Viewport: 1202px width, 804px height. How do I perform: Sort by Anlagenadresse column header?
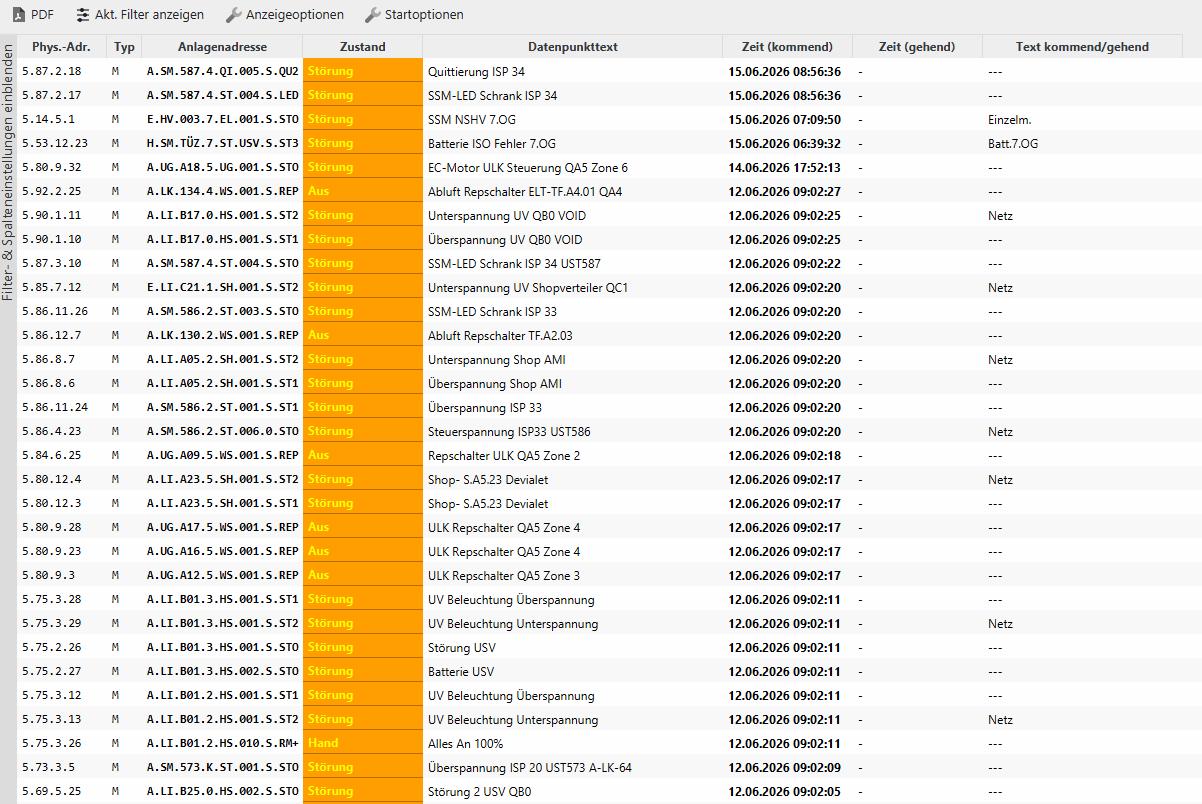point(222,47)
